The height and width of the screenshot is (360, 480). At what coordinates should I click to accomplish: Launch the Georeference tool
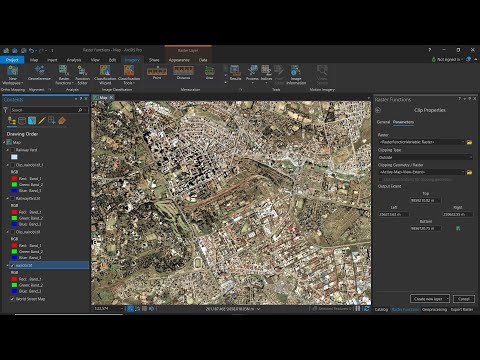point(39,73)
